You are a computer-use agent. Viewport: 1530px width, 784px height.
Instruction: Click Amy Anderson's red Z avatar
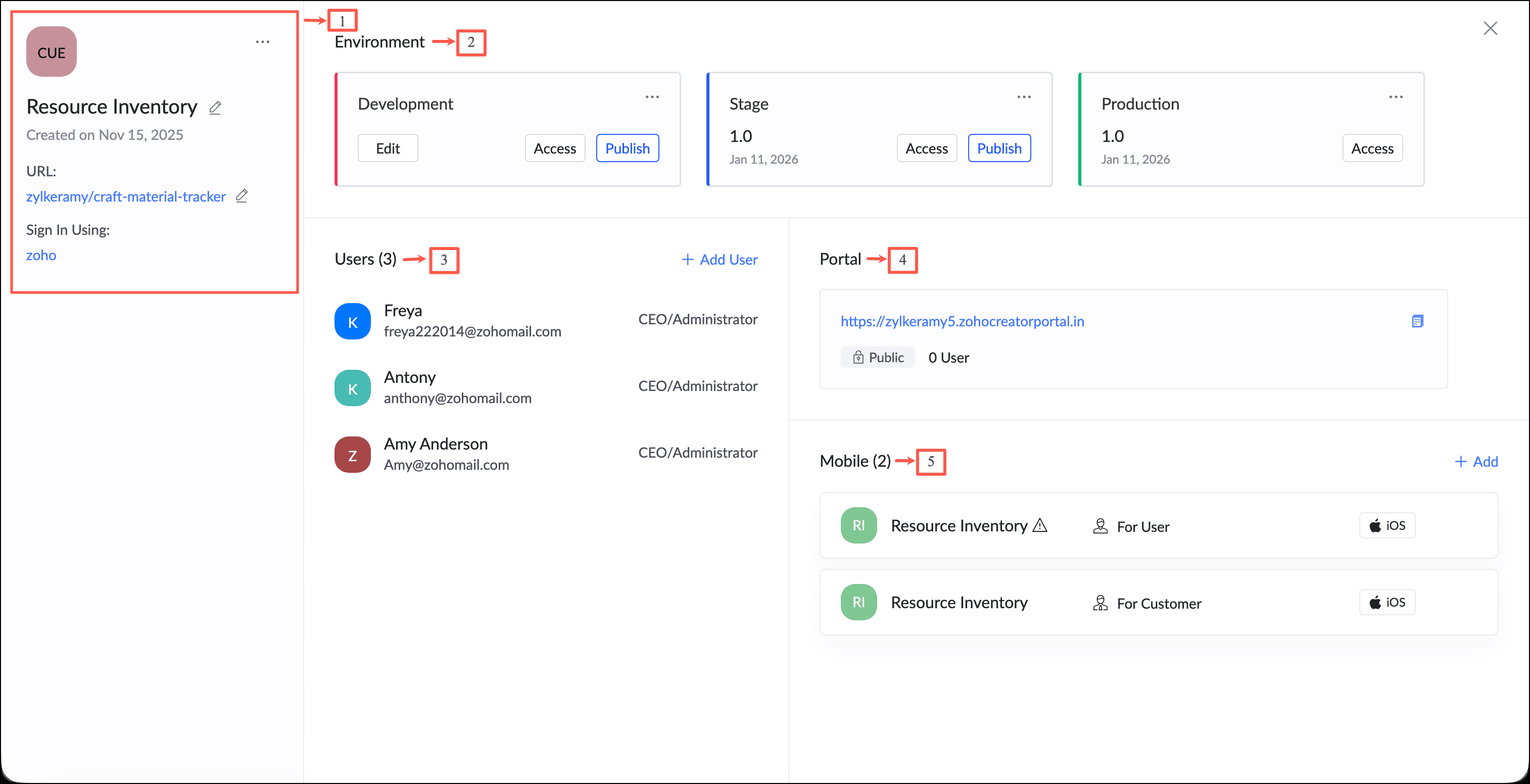pos(352,455)
